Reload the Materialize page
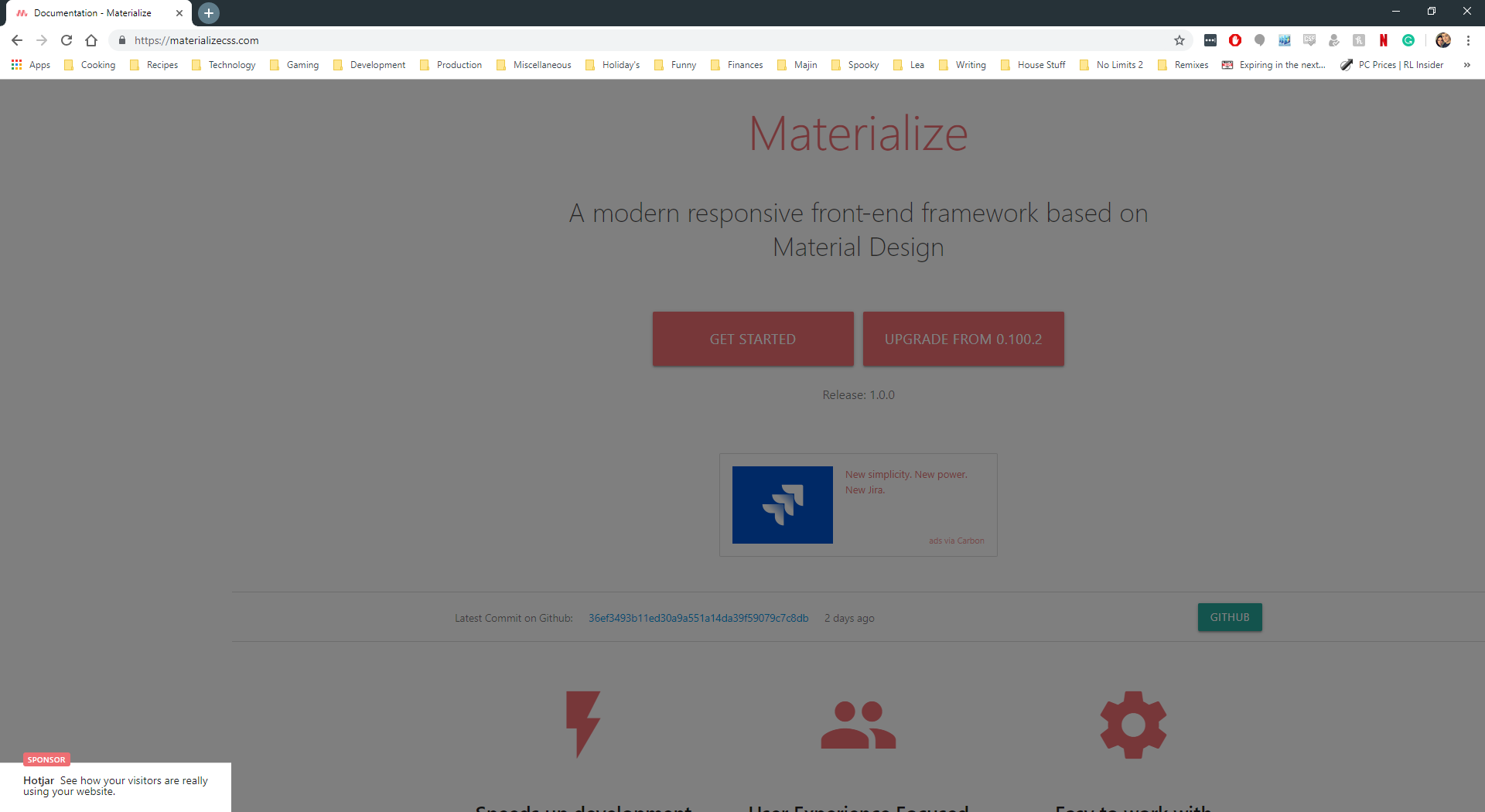 pos(67,40)
